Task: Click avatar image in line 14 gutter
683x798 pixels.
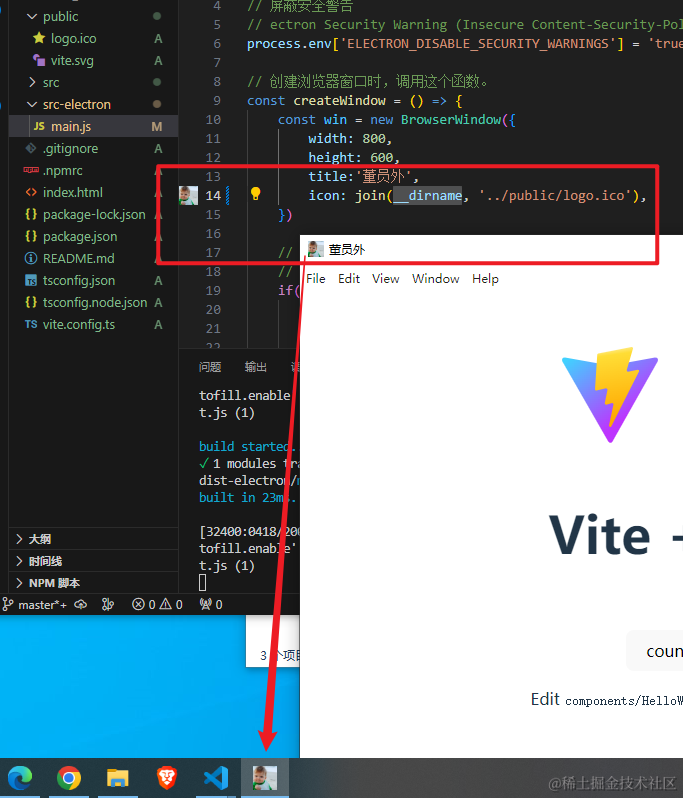Action: (188, 195)
